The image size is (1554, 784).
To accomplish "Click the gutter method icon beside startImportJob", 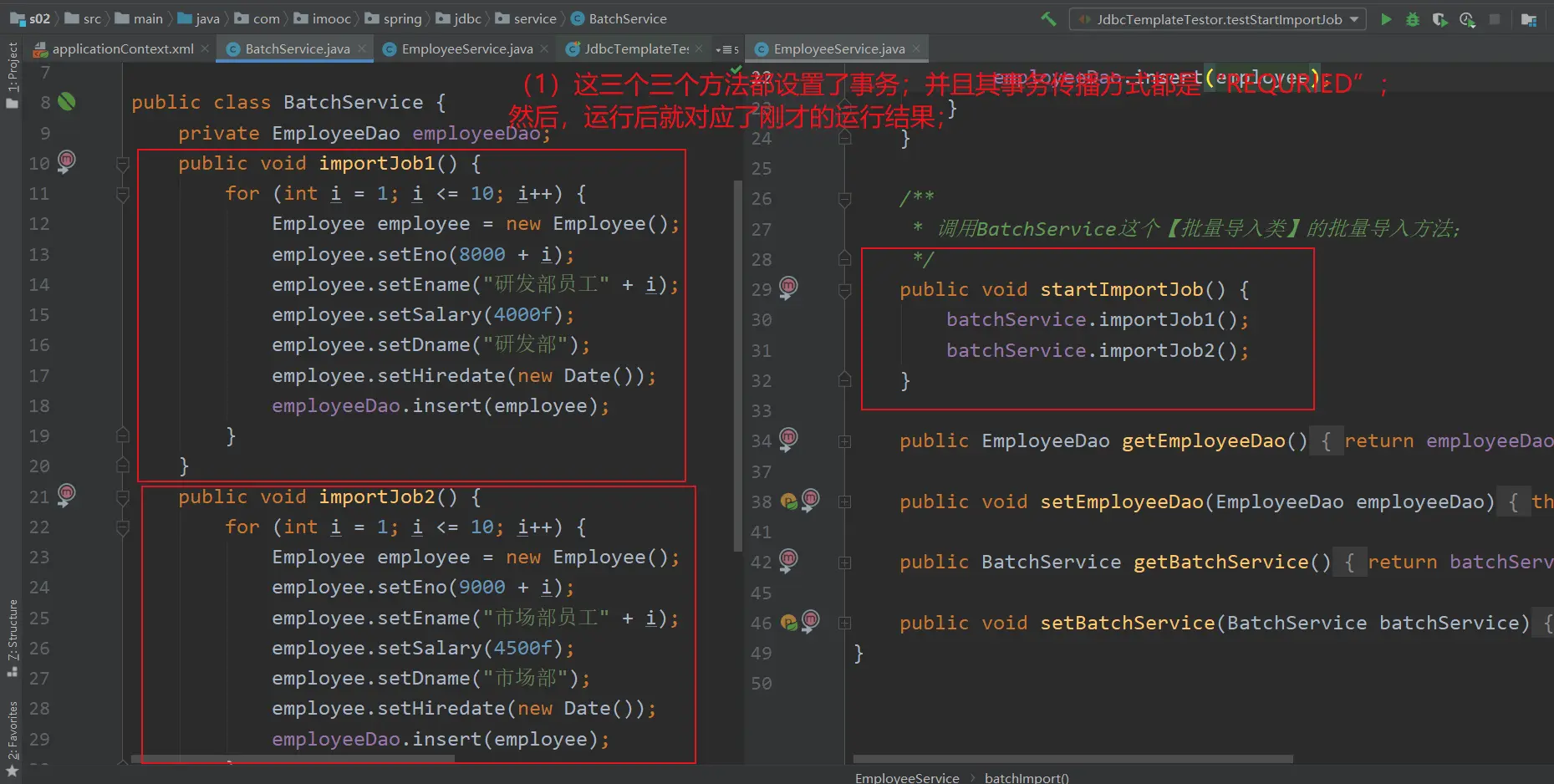I will point(788,288).
